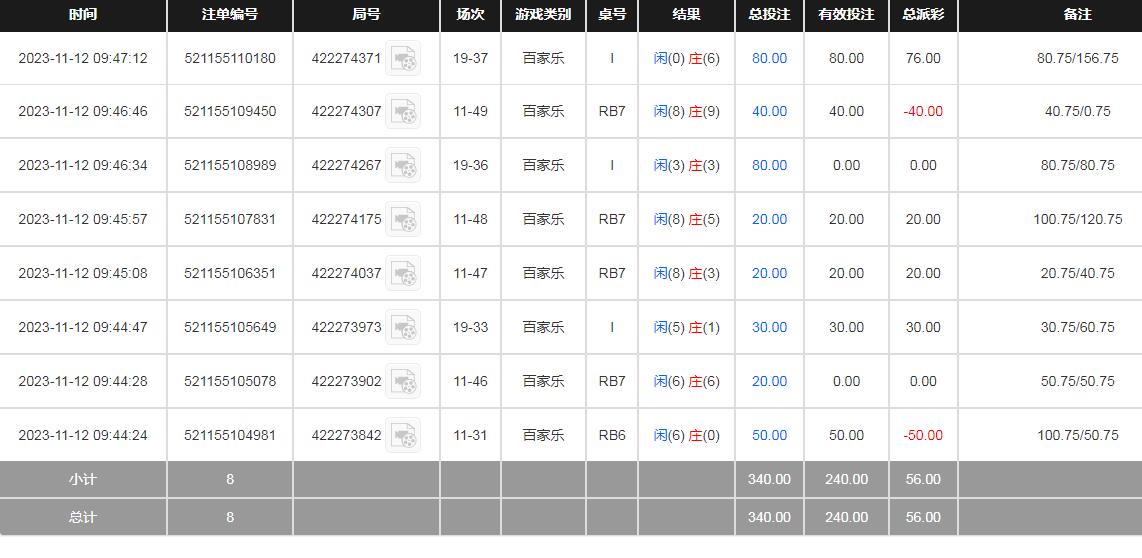1142x558 pixels.
Task: Select the 时间 column header
Action: [x=83, y=15]
